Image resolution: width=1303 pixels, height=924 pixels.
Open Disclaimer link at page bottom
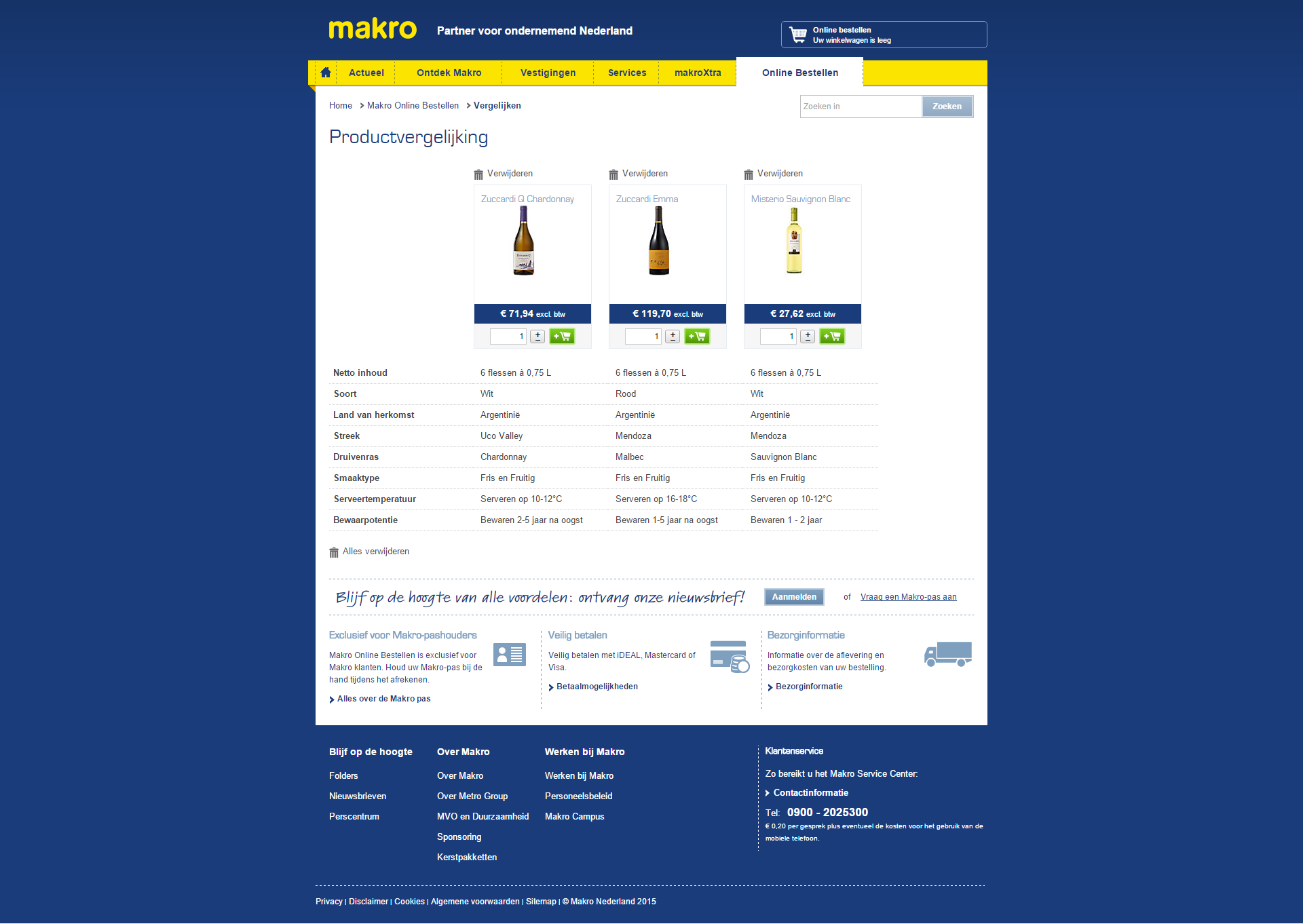(369, 902)
